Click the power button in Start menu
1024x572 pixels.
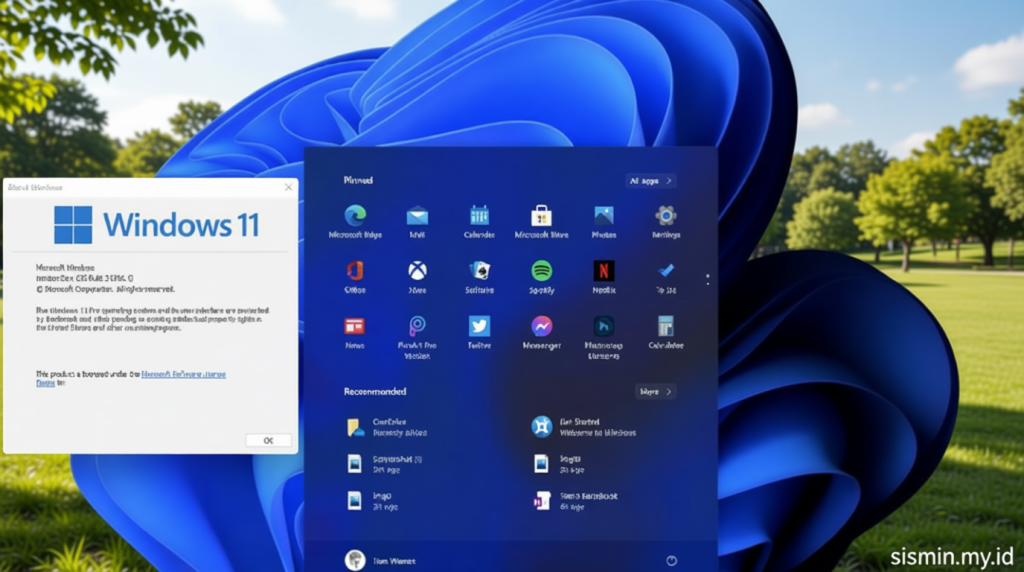pyautogui.click(x=672, y=561)
